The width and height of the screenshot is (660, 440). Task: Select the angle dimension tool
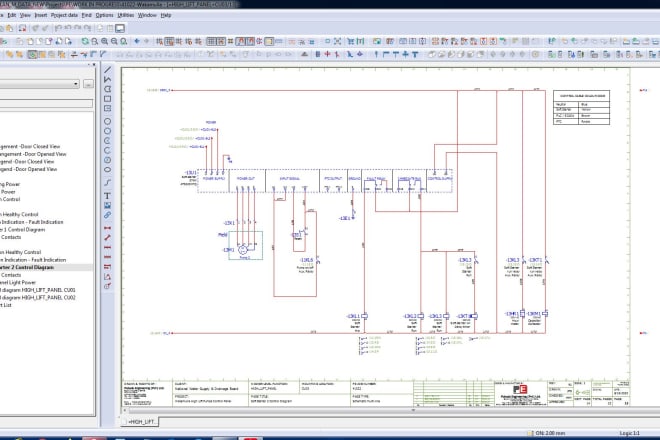click(x=108, y=277)
